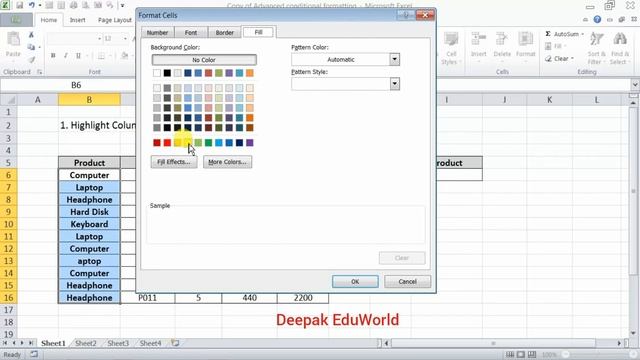Select cell B6 containing Computer
This screenshot has width=640, height=360.
pos(89,175)
